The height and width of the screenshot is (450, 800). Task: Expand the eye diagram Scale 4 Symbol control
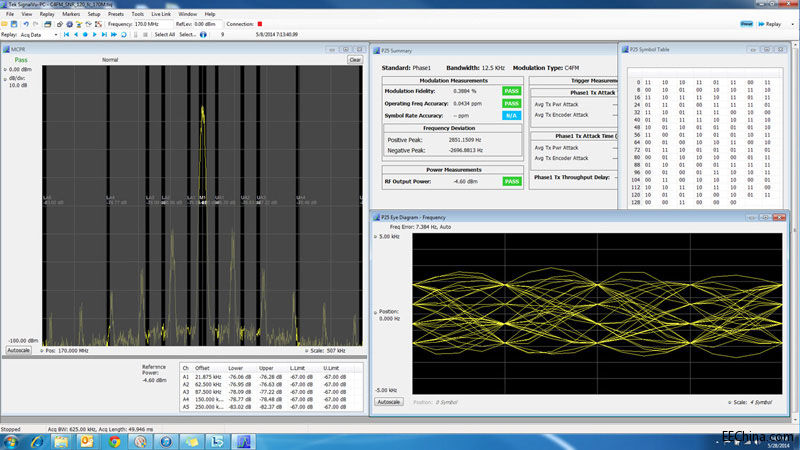point(730,403)
